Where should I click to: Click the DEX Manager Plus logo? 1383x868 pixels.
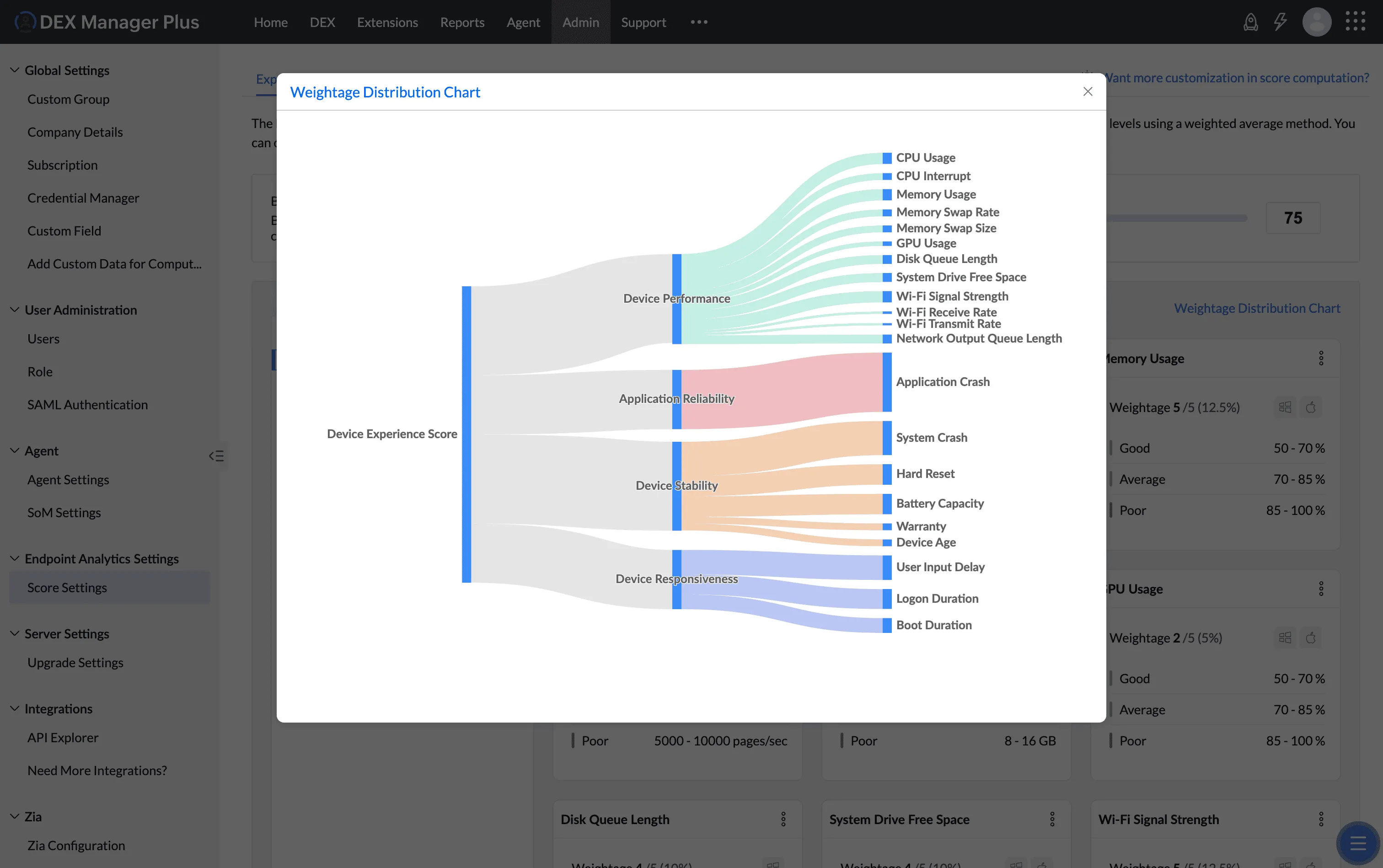107,22
